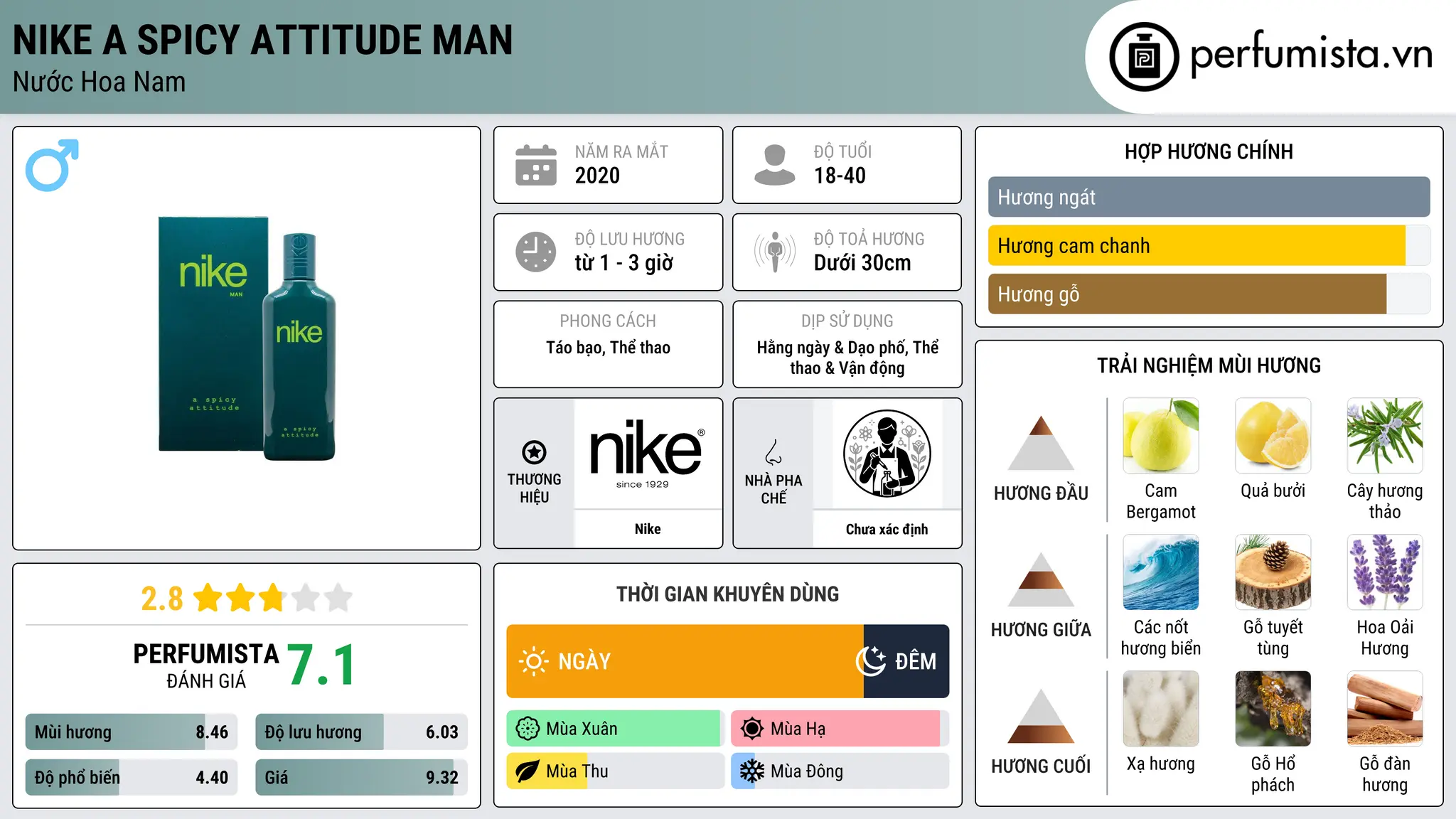The height and width of the screenshot is (819, 1456).
Task: Click the launch year value 2020
Action: pyautogui.click(x=597, y=176)
